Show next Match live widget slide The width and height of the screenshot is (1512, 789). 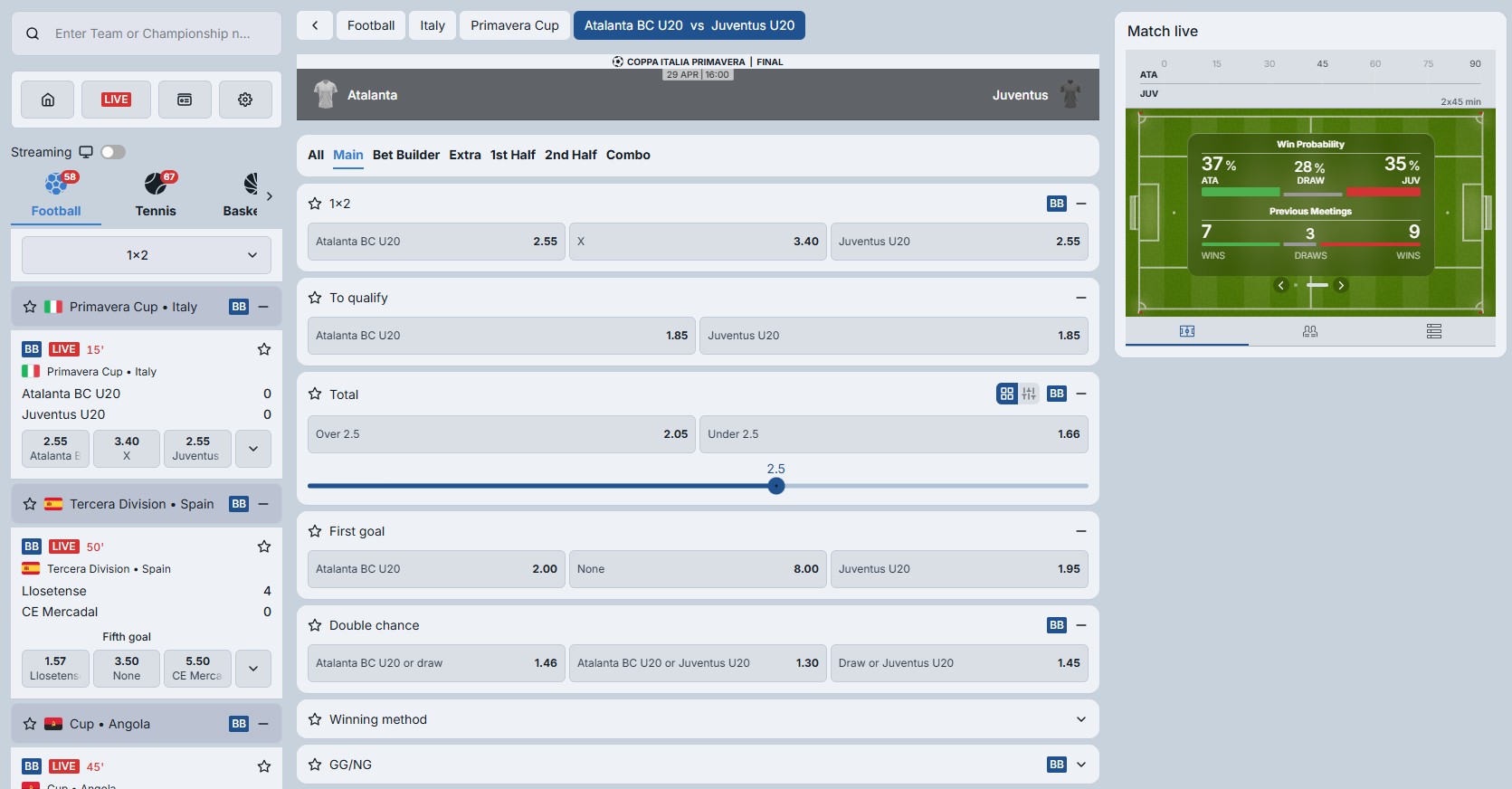click(1341, 285)
